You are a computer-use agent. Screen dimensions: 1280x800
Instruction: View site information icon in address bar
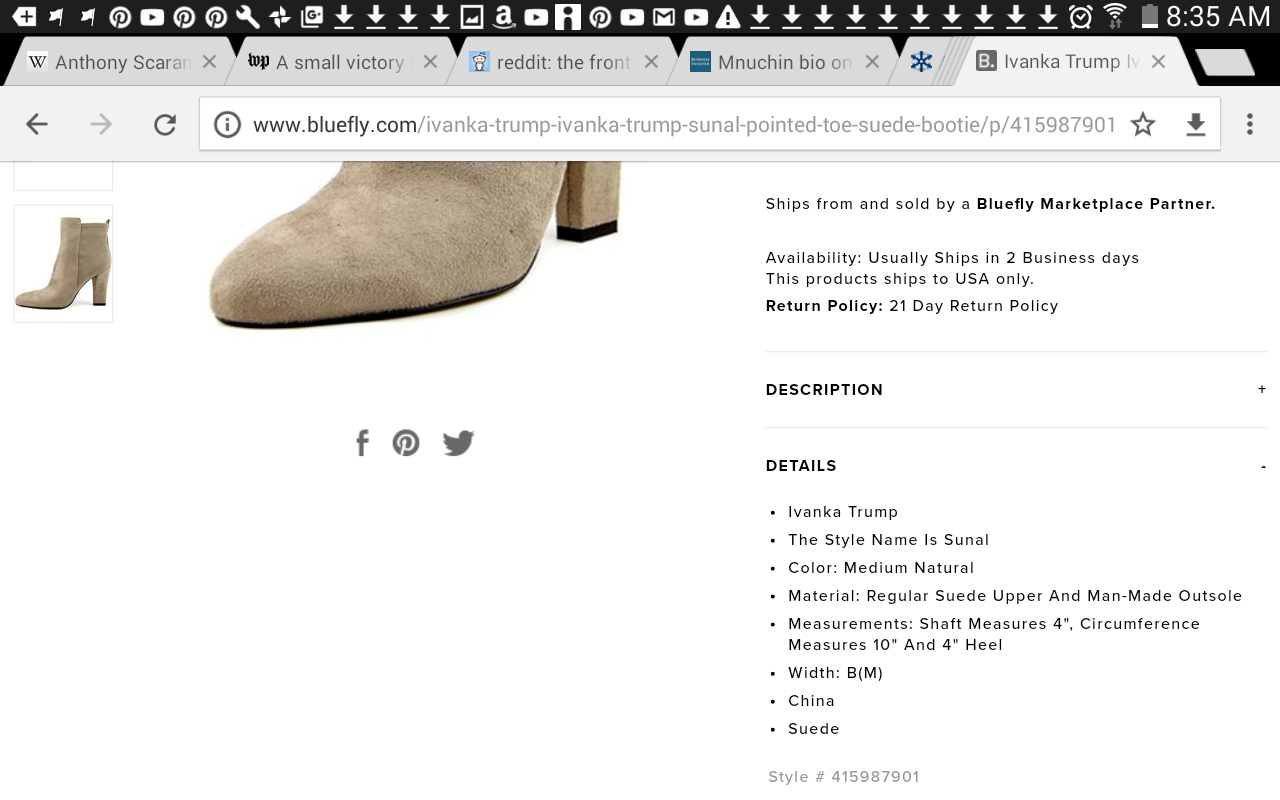[228, 124]
